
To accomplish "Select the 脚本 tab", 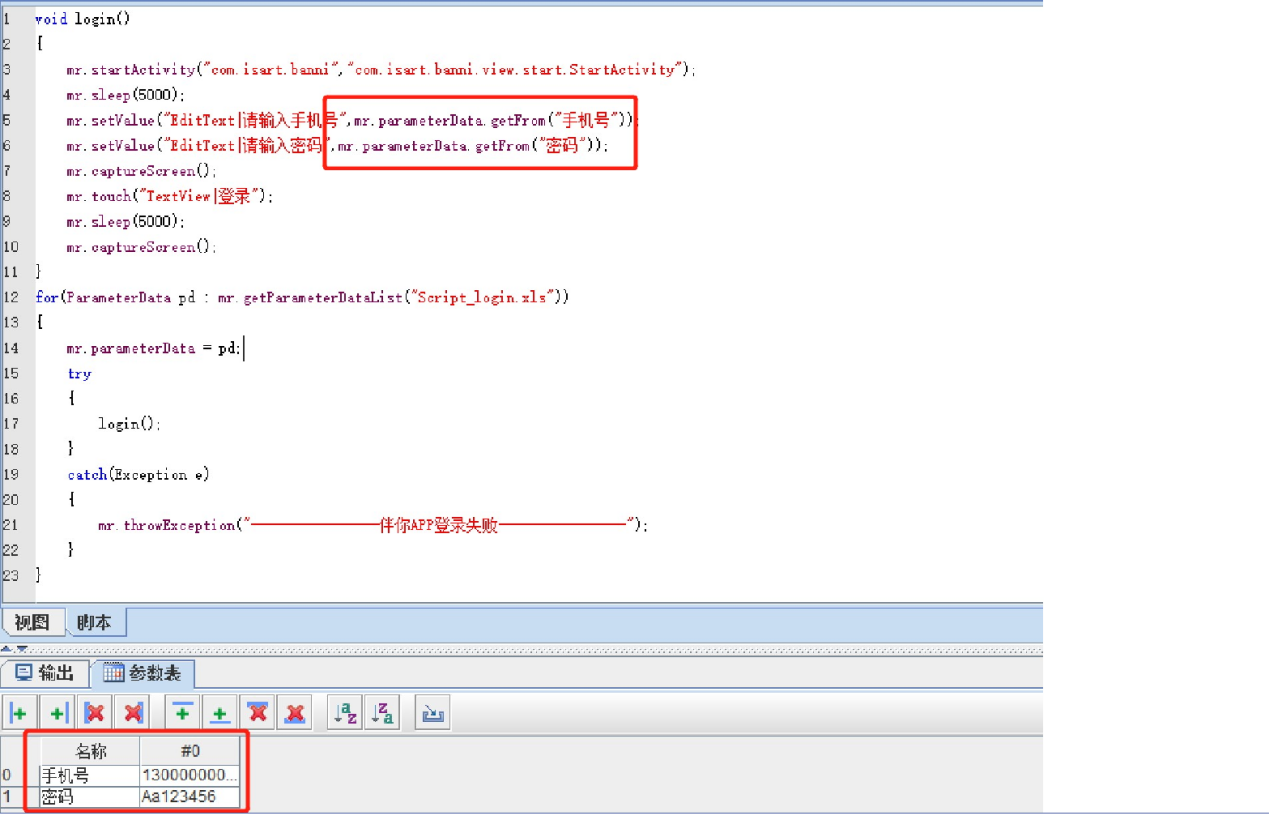I will click(95, 623).
